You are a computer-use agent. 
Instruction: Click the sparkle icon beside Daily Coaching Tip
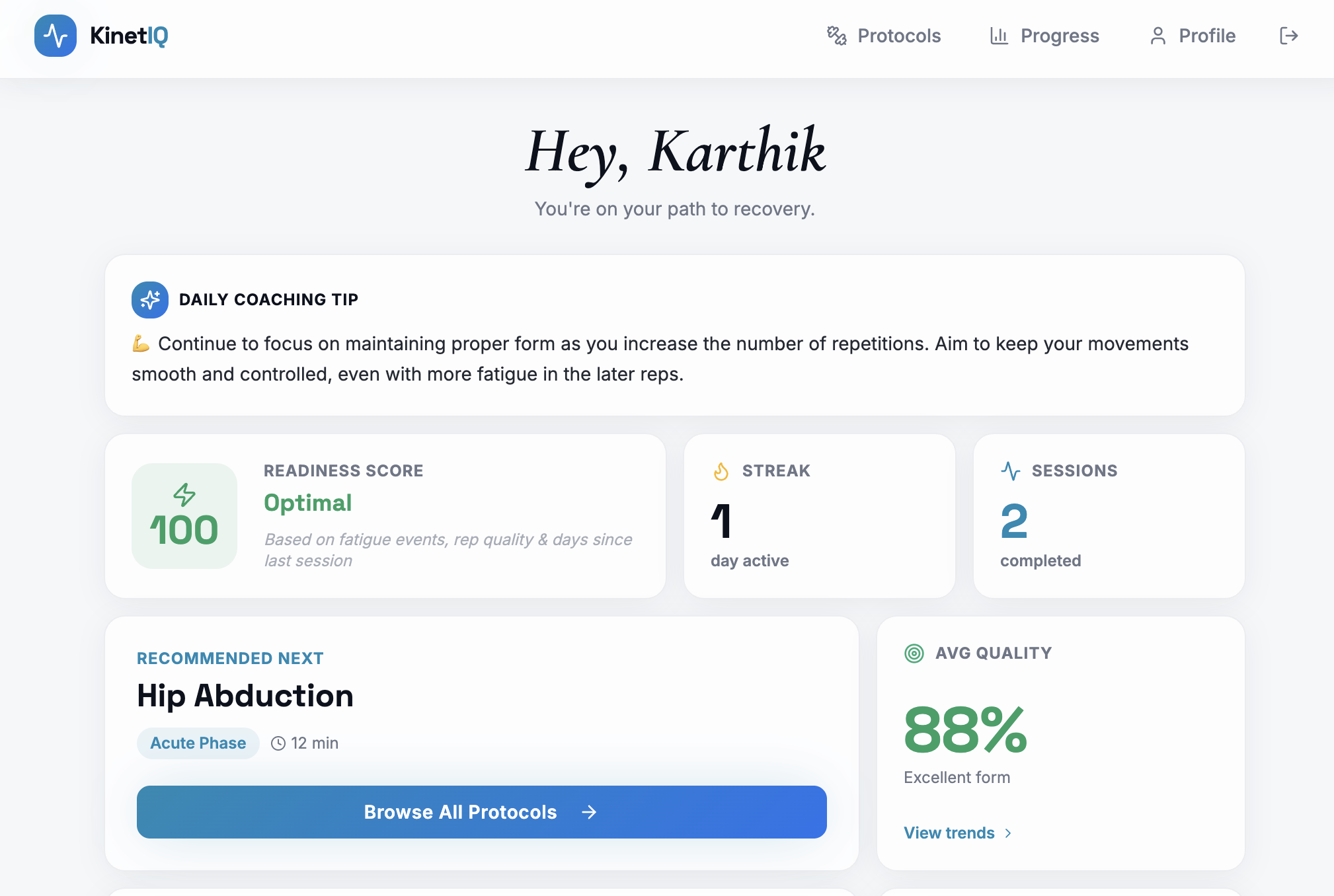(150, 300)
